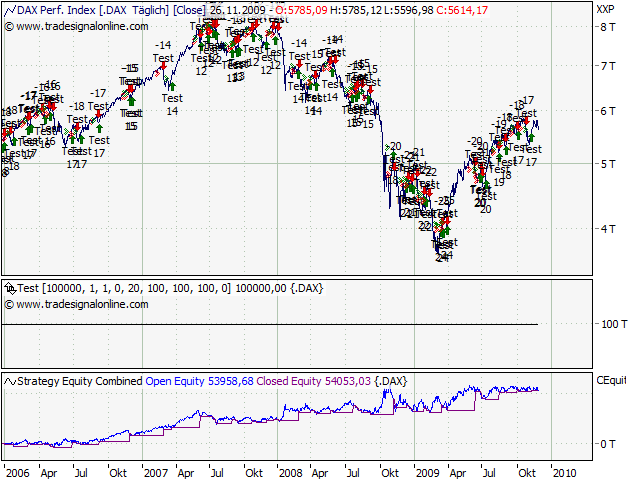Click the 8 T price axis label
Screen dimensions: 640x480
point(608,27)
